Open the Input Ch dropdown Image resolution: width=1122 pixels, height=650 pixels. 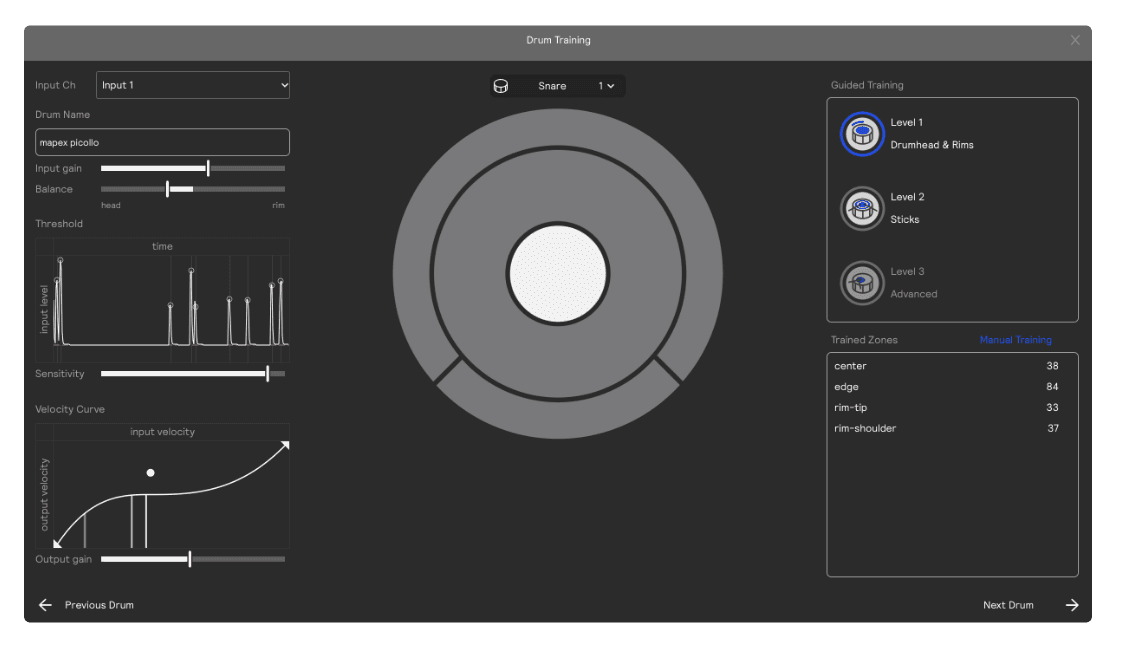click(193, 85)
